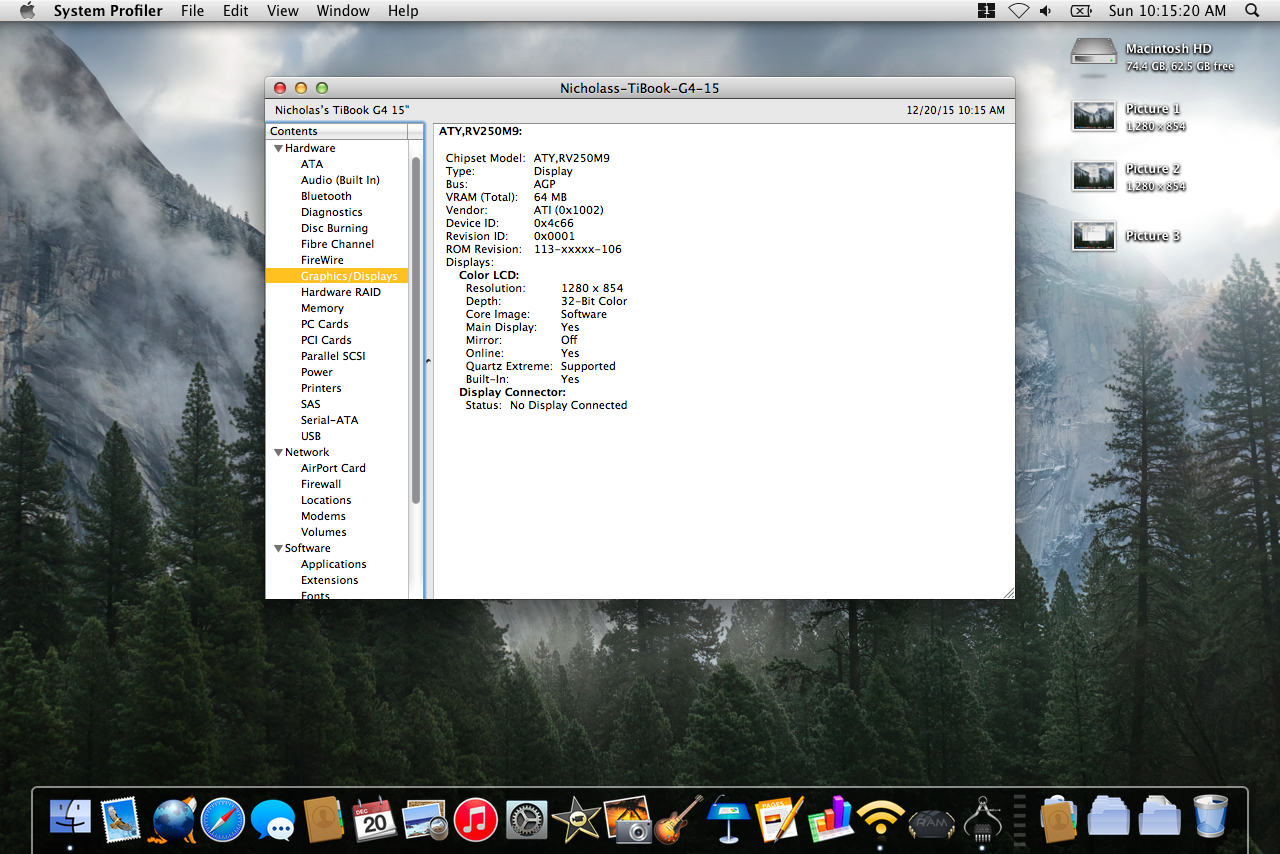The image size is (1280, 854).
Task: Select Firewall under Network
Action: click(321, 484)
